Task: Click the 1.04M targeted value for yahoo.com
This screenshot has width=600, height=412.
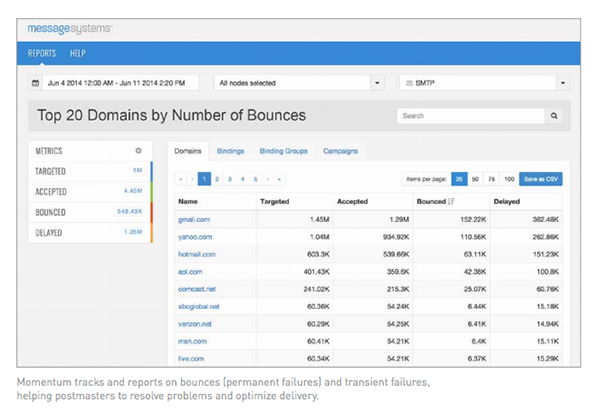Action: 320,237
